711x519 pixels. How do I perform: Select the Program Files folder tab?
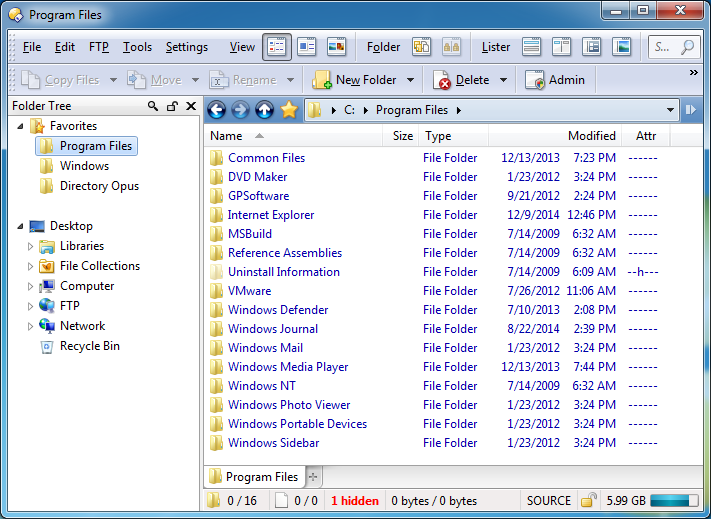tap(254, 477)
